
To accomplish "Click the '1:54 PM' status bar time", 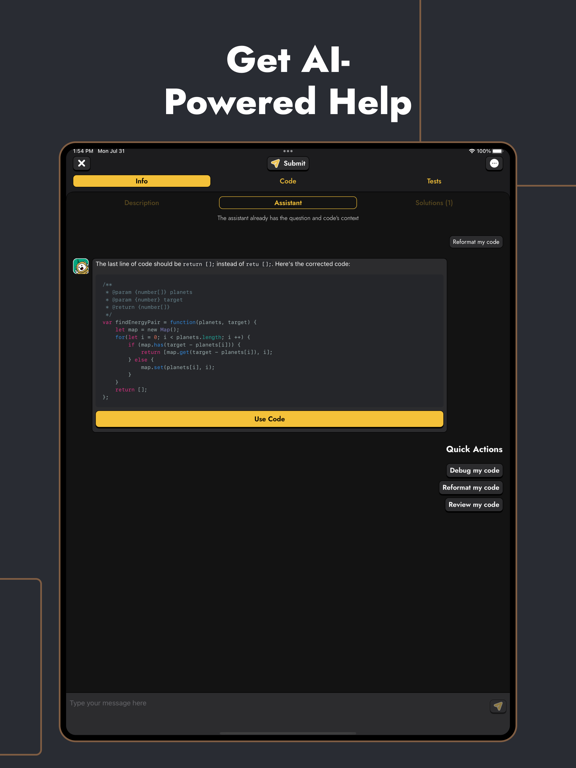I will [84, 151].
